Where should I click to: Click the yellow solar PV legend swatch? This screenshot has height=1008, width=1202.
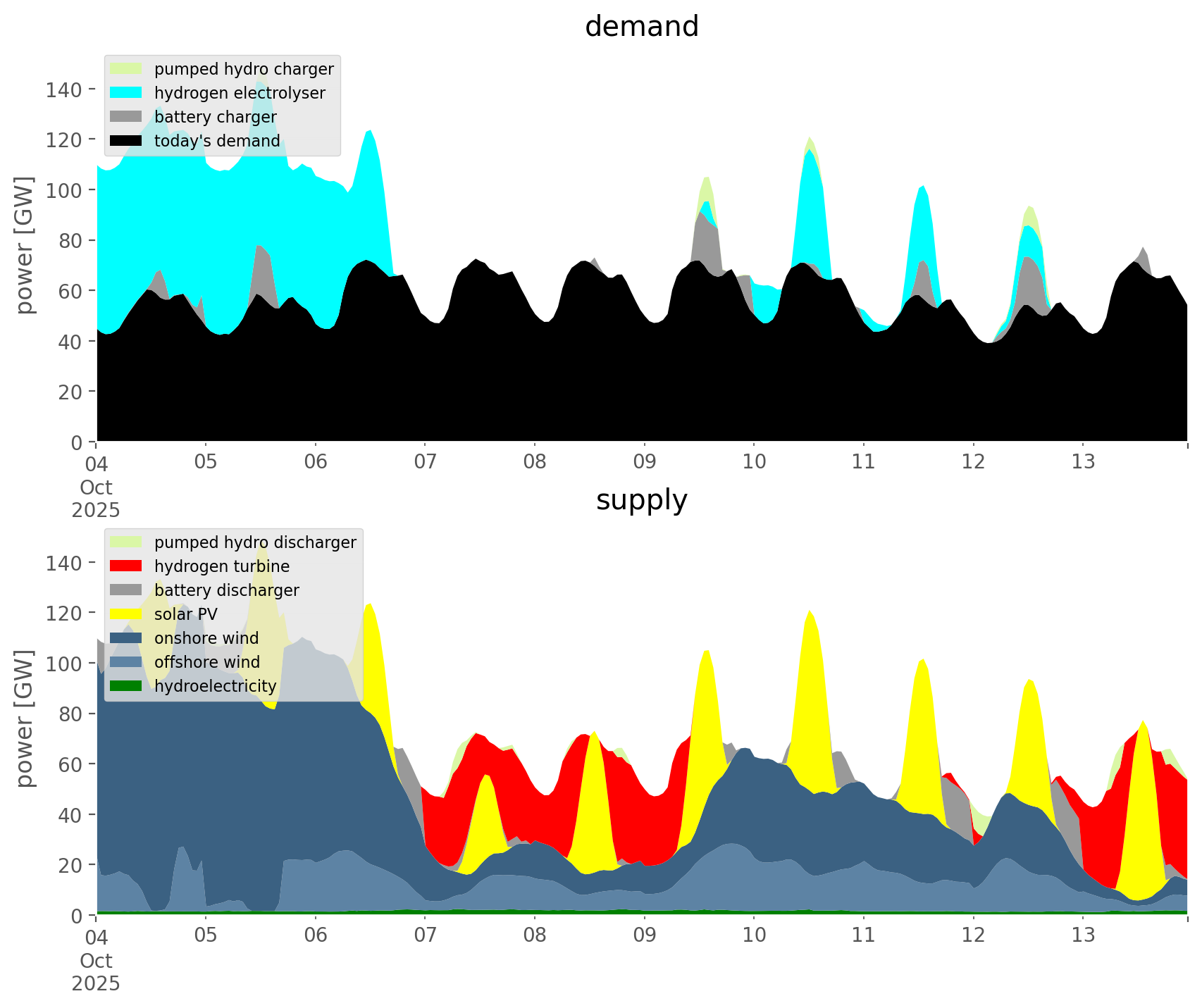(126, 614)
